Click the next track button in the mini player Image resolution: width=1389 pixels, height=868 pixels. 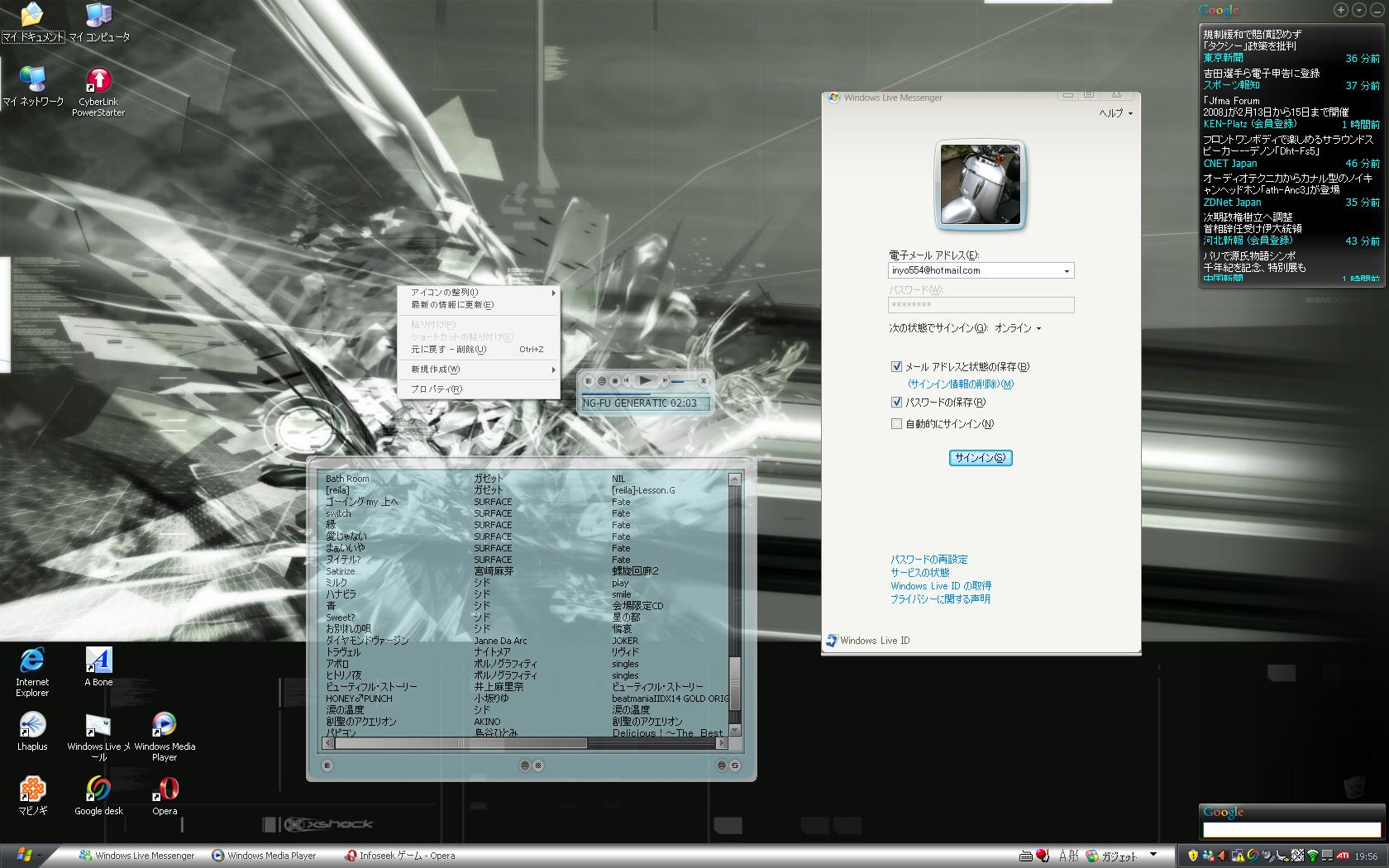664,380
